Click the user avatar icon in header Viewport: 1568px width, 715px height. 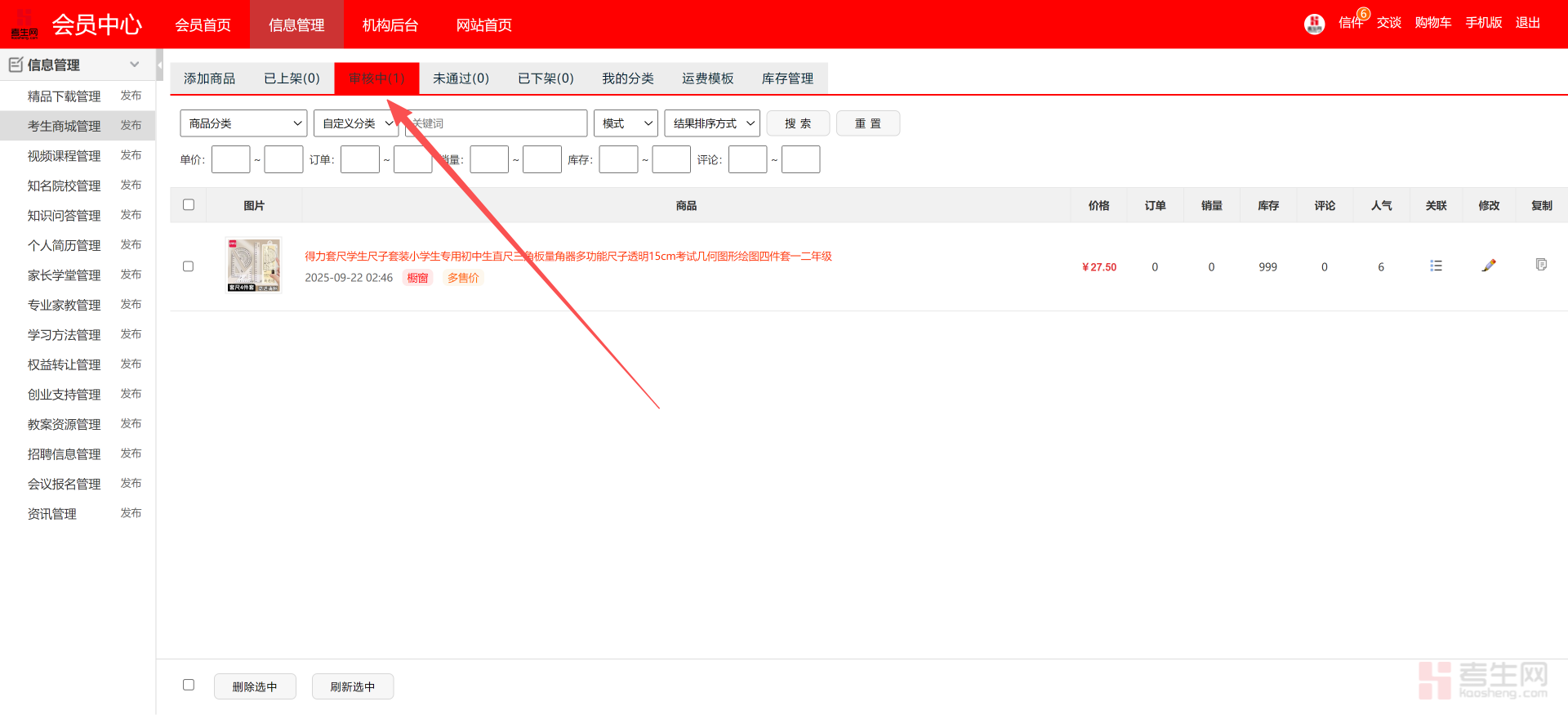point(1314,24)
